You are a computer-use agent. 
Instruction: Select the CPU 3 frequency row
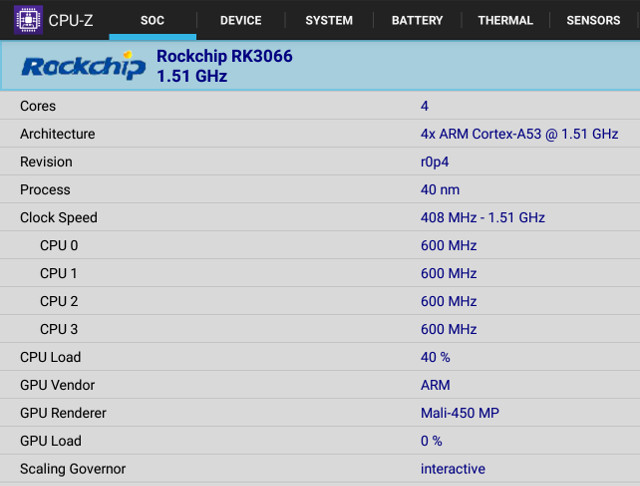pyautogui.click(x=320, y=329)
